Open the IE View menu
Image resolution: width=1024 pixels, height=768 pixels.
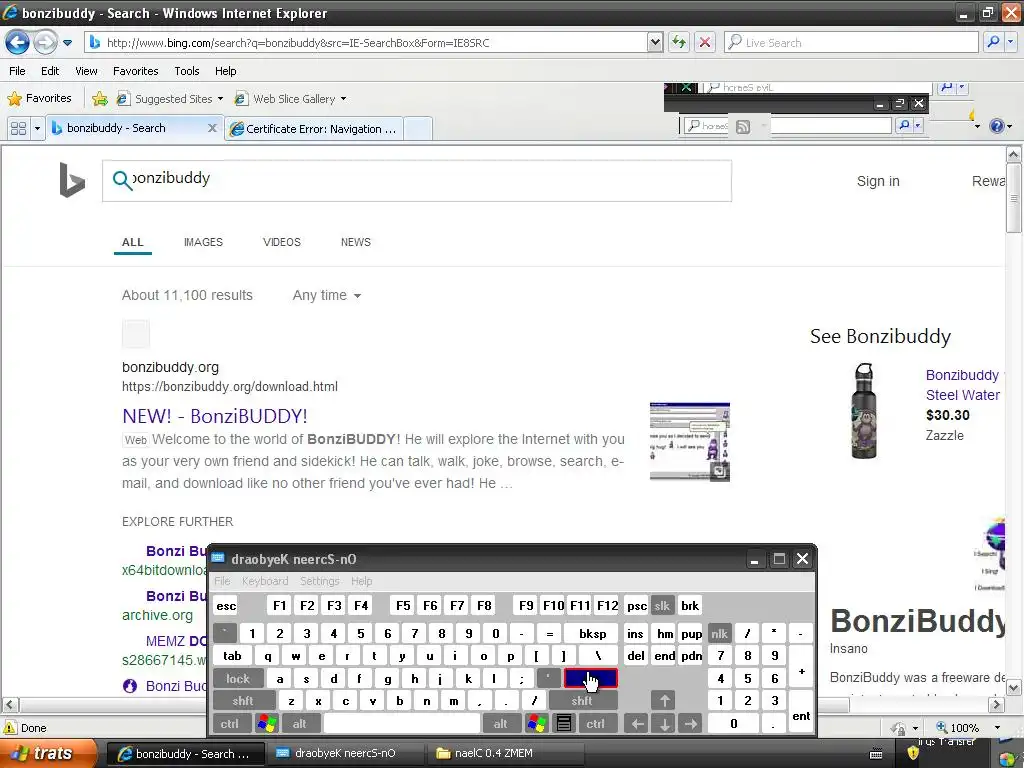tap(86, 71)
